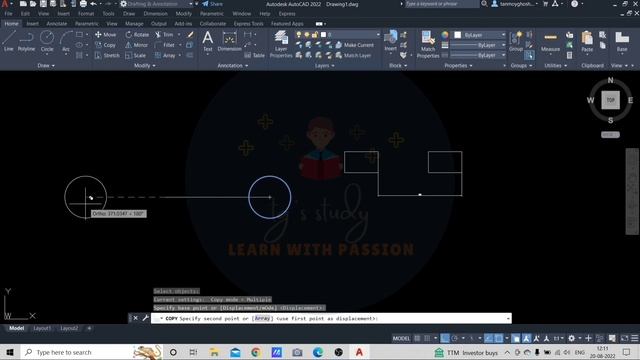This screenshot has width=640, height=360.
Task: Toggle object snap tracking in status bar
Action: point(489,338)
